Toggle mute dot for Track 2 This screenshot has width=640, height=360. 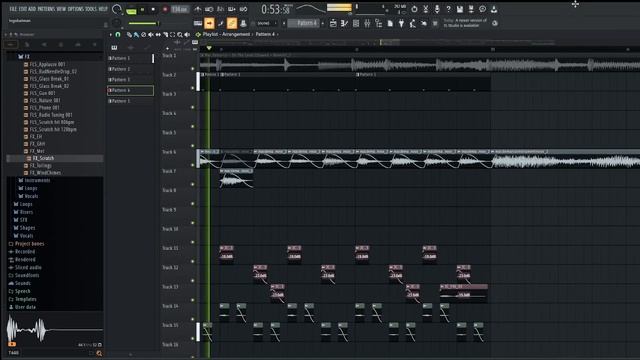193,88
